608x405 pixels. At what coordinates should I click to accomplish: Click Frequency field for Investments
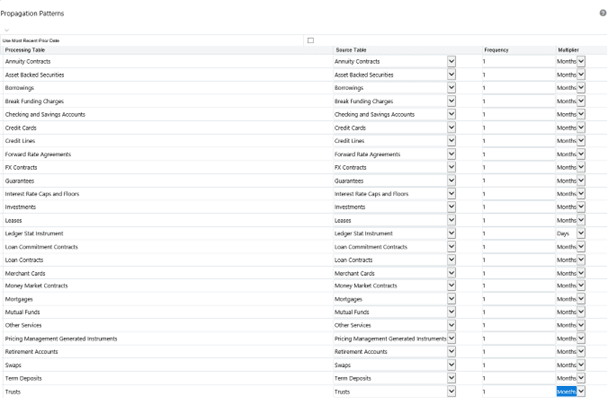pyautogui.click(x=519, y=207)
